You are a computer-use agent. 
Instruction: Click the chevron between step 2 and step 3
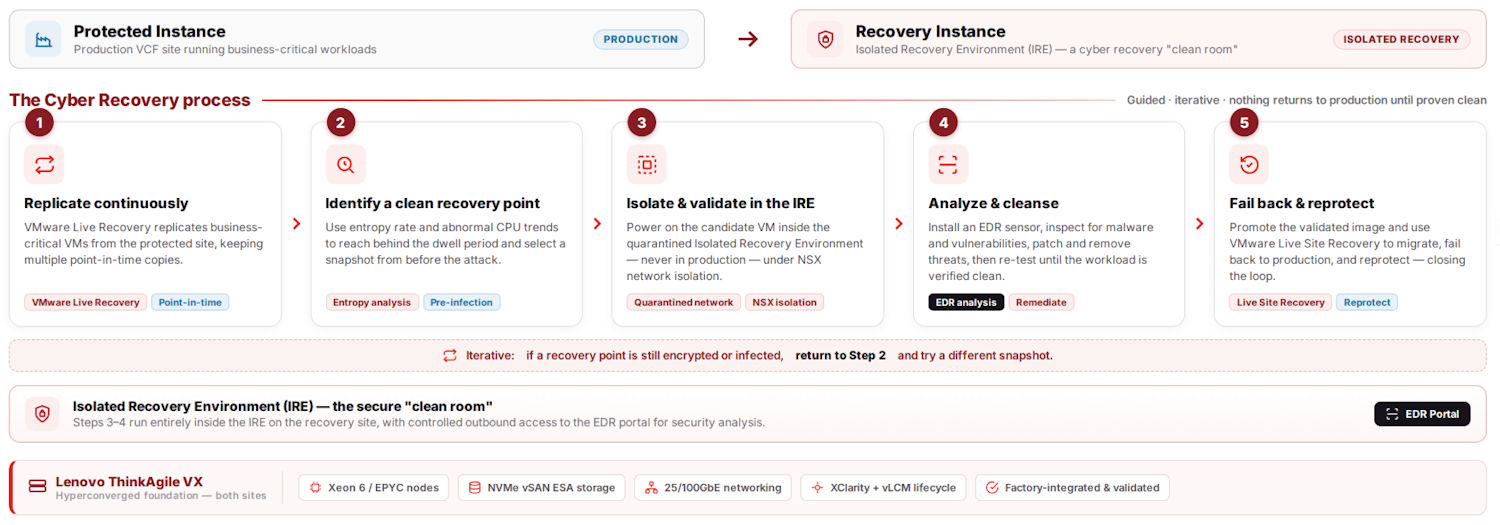[x=597, y=224]
